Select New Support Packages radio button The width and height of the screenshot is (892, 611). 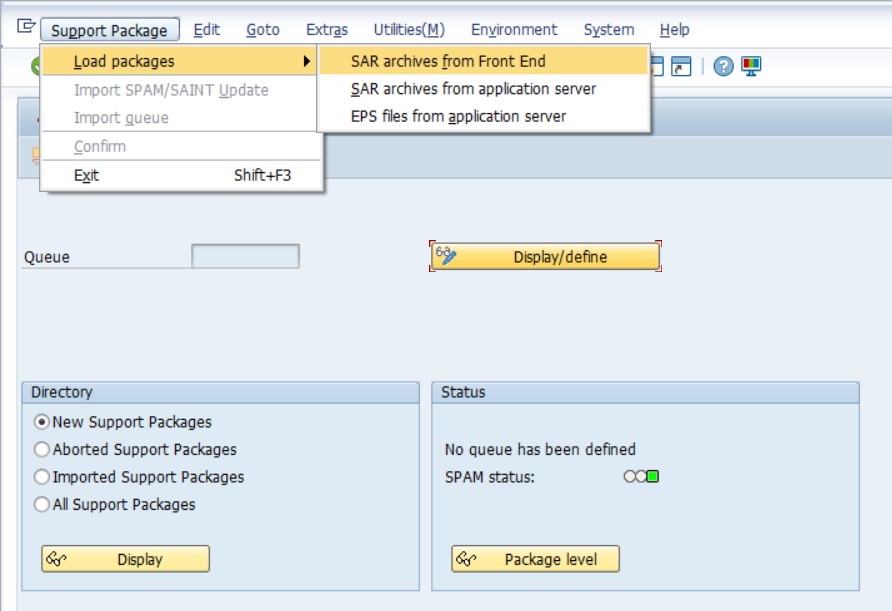coord(42,422)
